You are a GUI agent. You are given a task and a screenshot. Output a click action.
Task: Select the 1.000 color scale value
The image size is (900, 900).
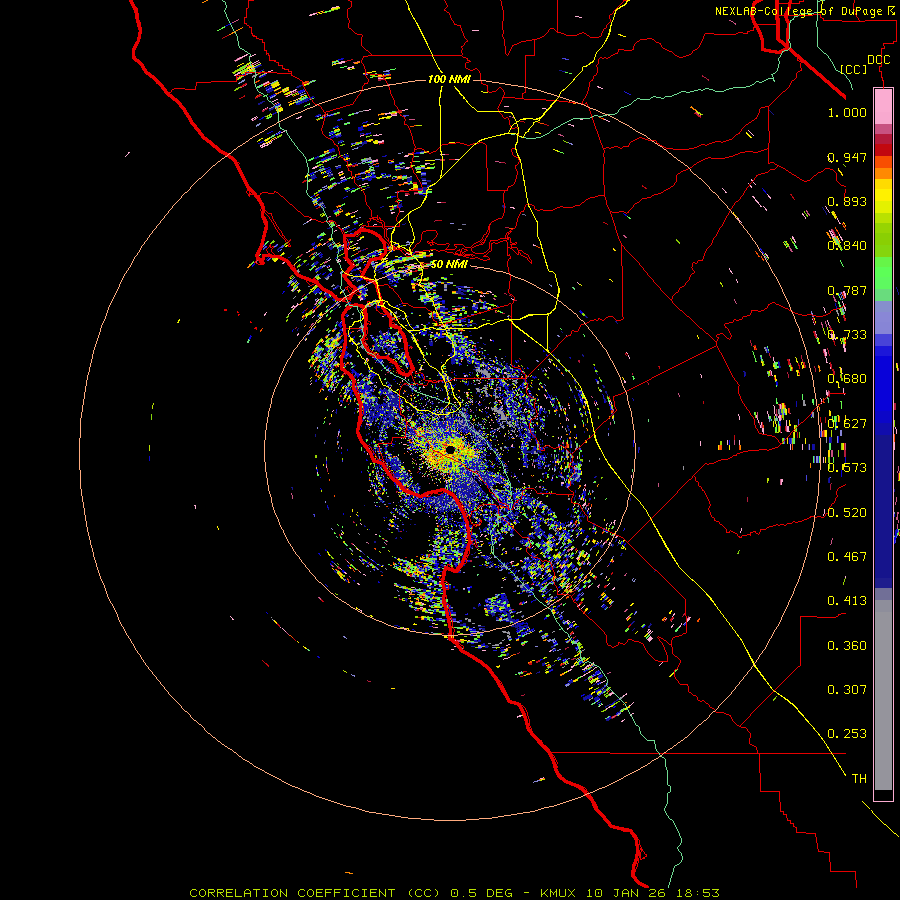point(847,112)
